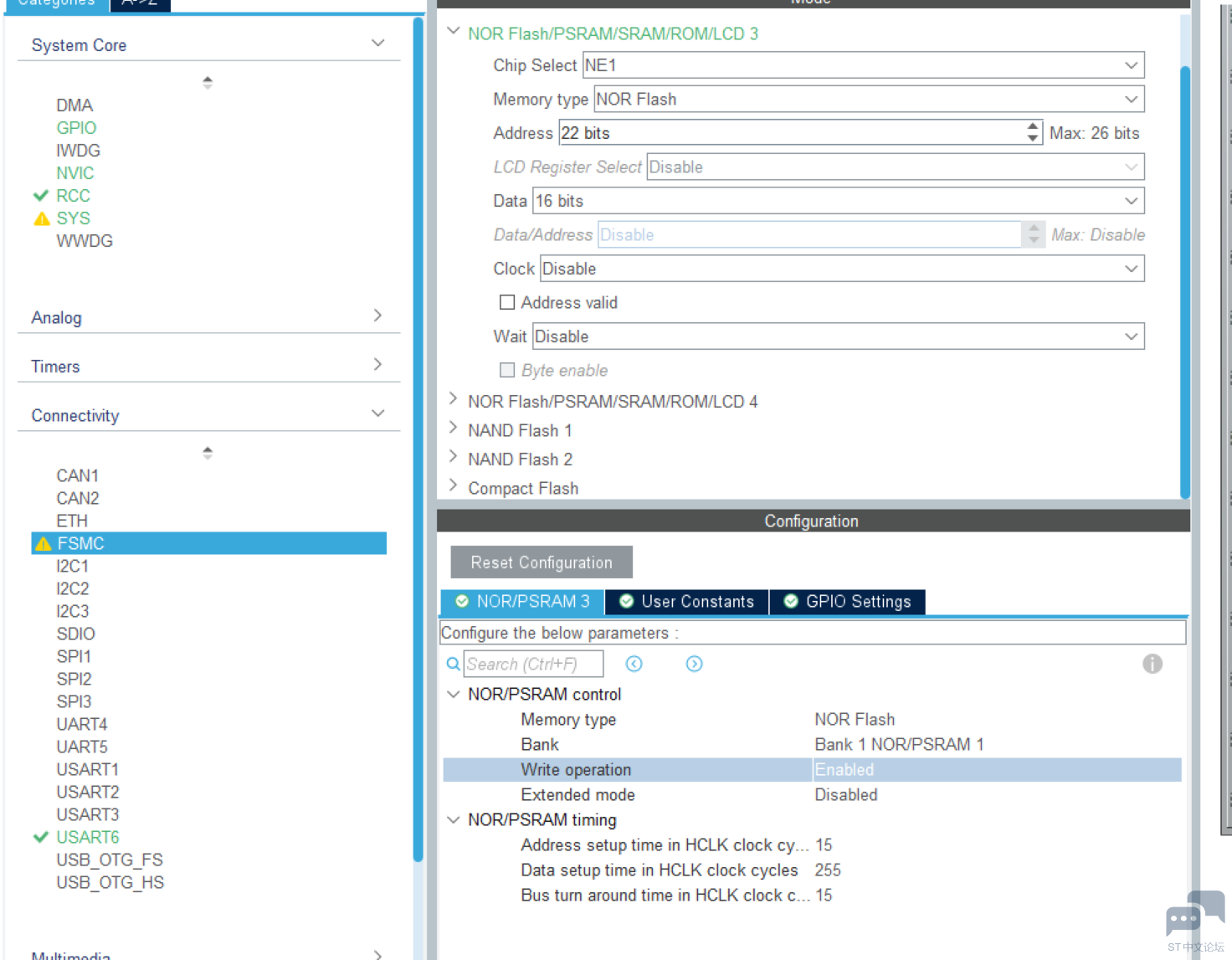This screenshot has height=960, width=1232.
Task: Adjust the Address bits stepper
Action: (x=1033, y=132)
